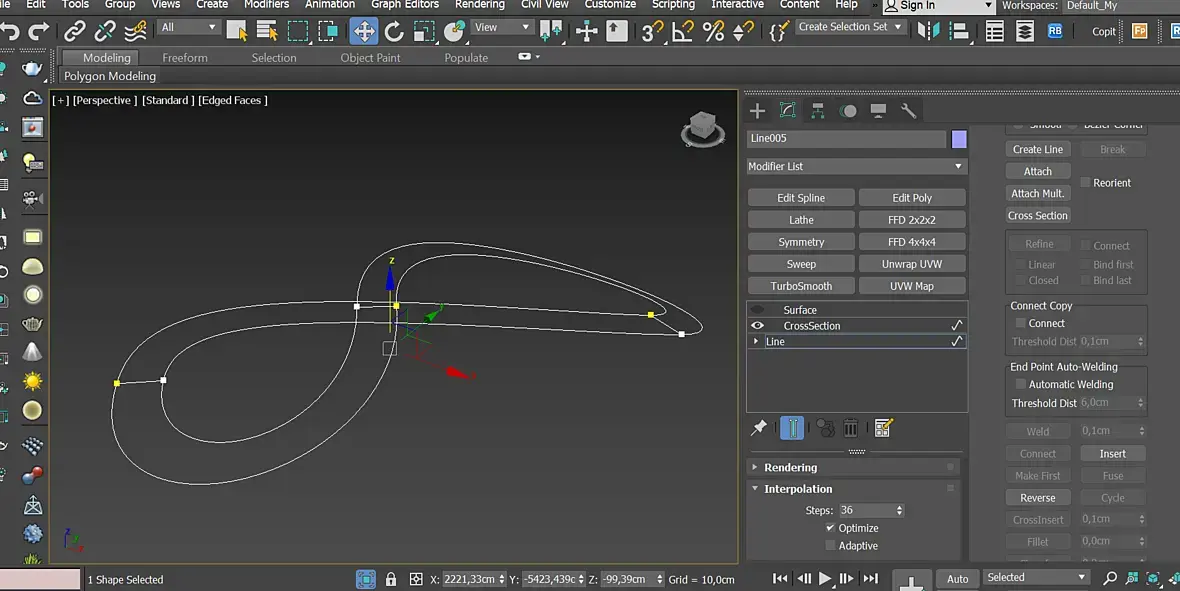
Task: Toggle visibility of the CrossSection modifier
Action: point(758,326)
